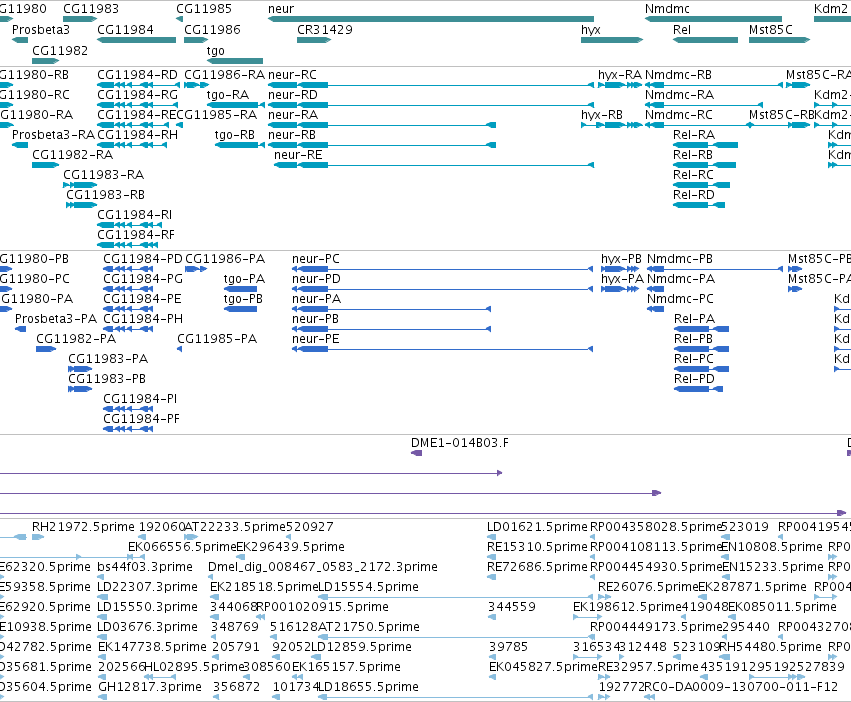Select protein Rel-PA
This screenshot has height=702, width=851.
coord(694,319)
